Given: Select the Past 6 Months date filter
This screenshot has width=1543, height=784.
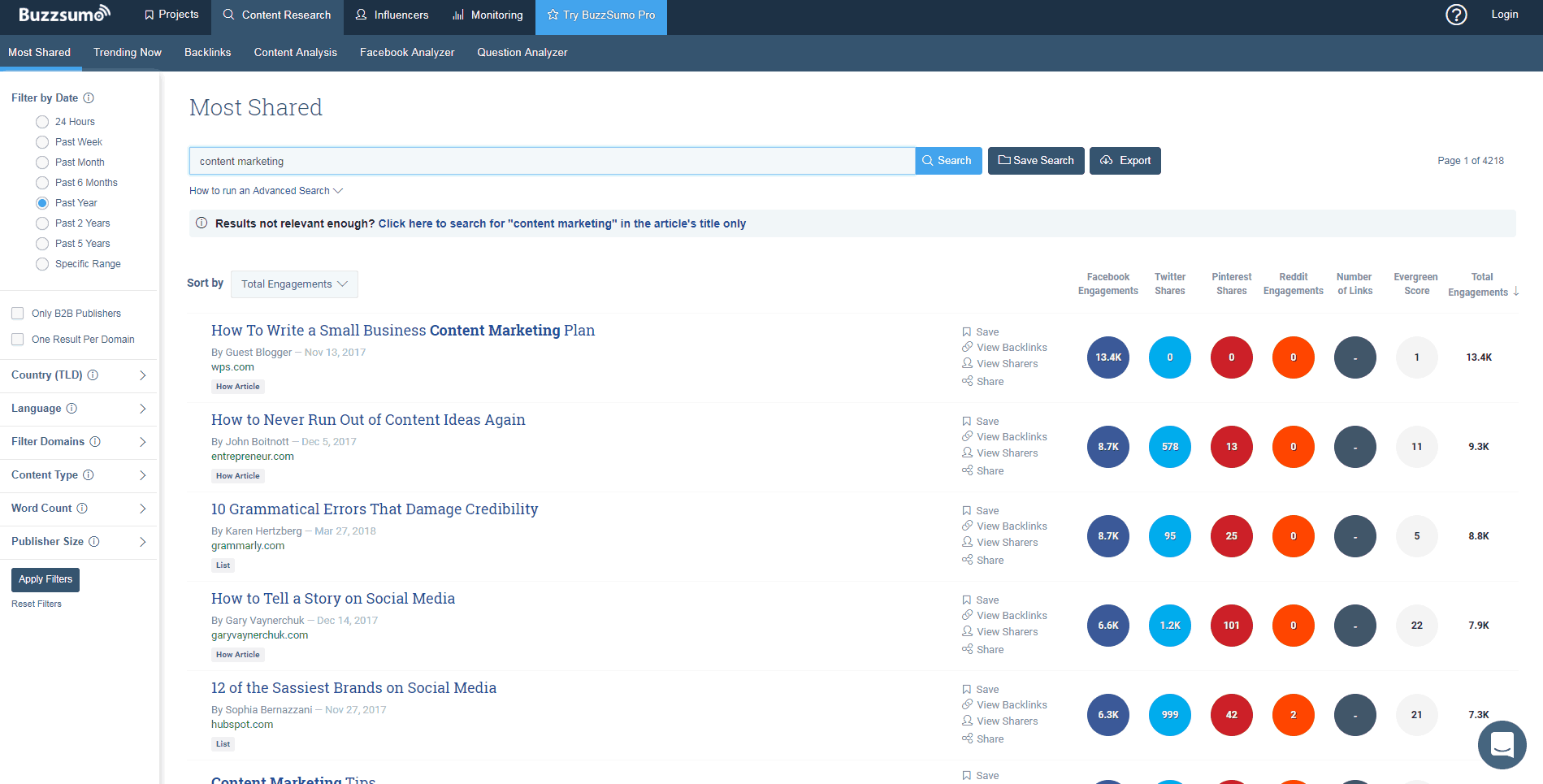Looking at the screenshot, I should 42,183.
